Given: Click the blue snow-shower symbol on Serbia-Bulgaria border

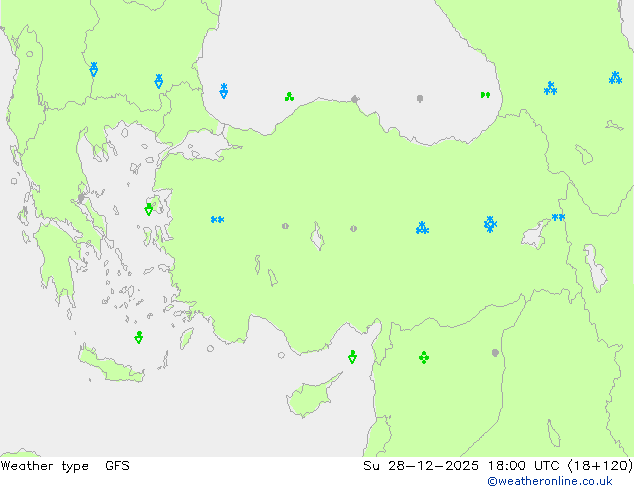Looking at the screenshot, I should (x=93, y=70).
